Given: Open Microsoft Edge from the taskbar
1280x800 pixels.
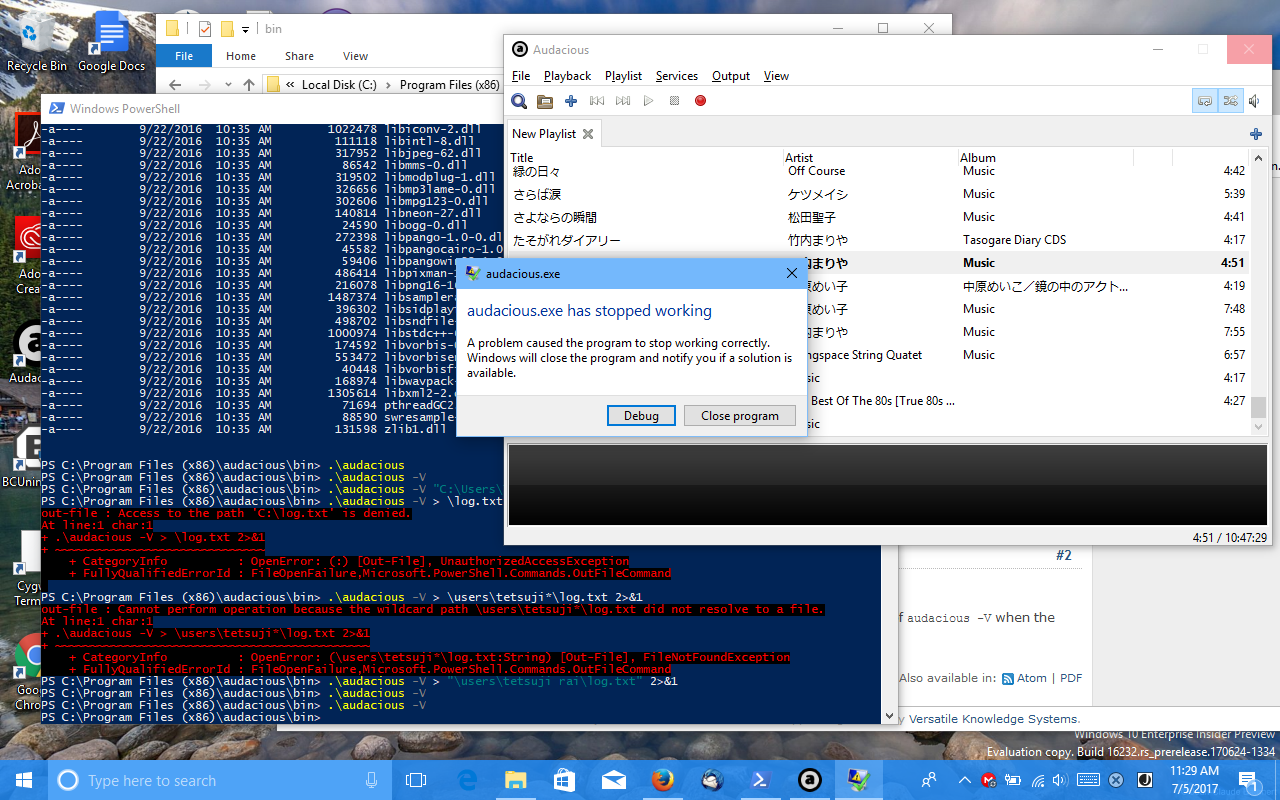Looking at the screenshot, I should click(466, 780).
